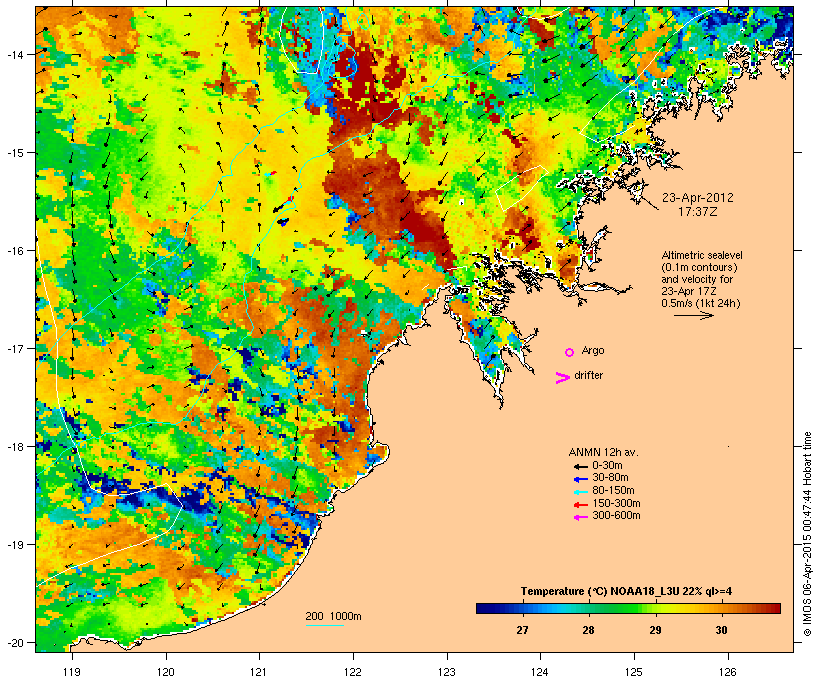Click the IMOS copyright timestamp text

[x=807, y=534]
